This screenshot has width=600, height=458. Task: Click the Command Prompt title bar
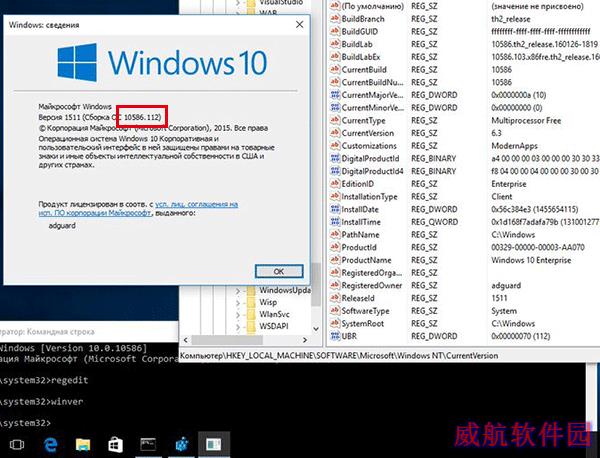89,332
